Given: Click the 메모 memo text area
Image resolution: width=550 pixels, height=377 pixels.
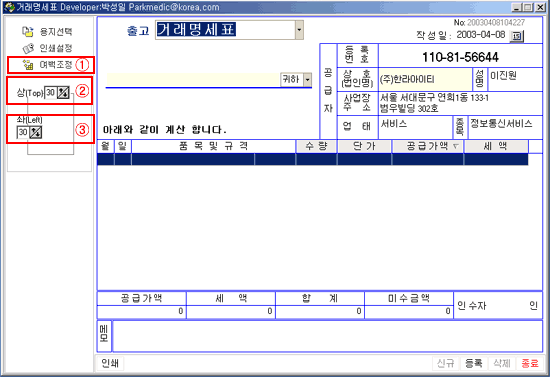Looking at the screenshot, I should (327, 336).
